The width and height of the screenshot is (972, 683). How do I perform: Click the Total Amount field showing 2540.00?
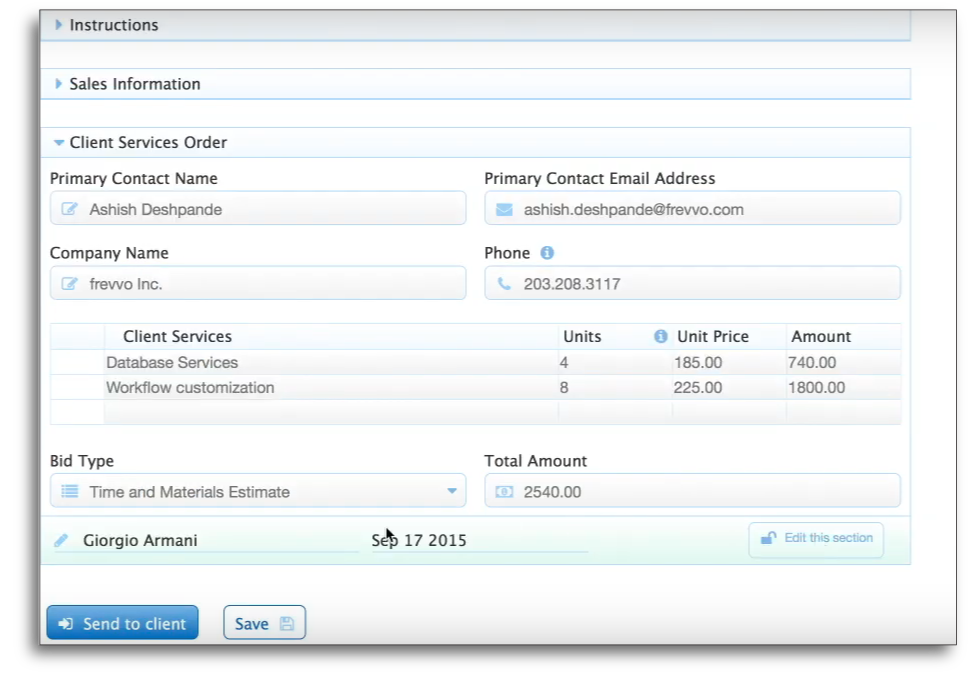[x=692, y=491]
